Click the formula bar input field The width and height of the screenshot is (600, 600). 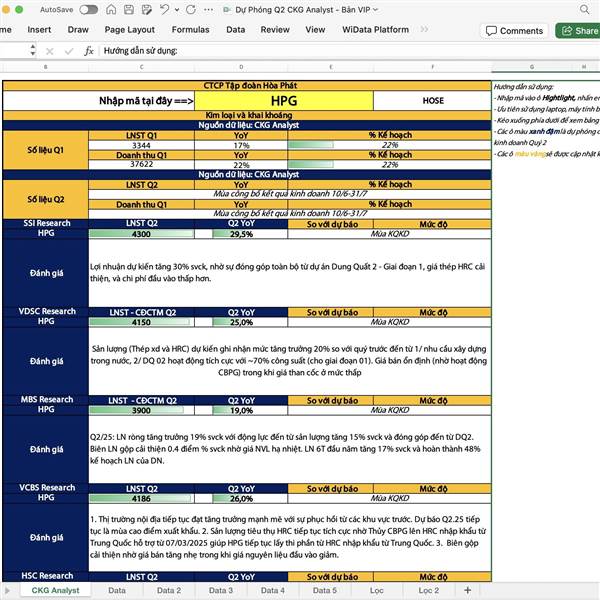[349, 51]
